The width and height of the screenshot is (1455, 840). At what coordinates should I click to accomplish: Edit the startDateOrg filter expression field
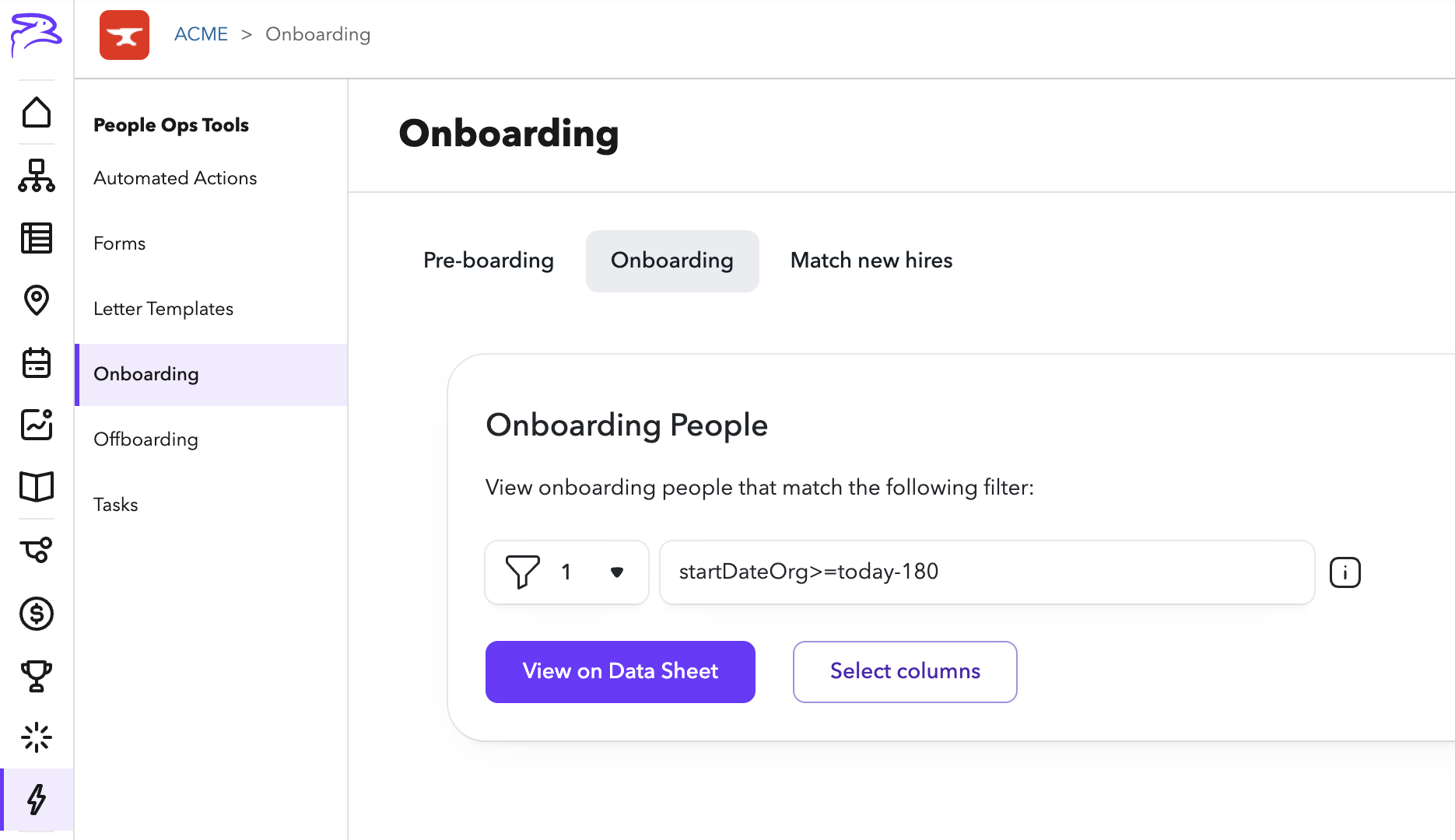[x=987, y=572]
